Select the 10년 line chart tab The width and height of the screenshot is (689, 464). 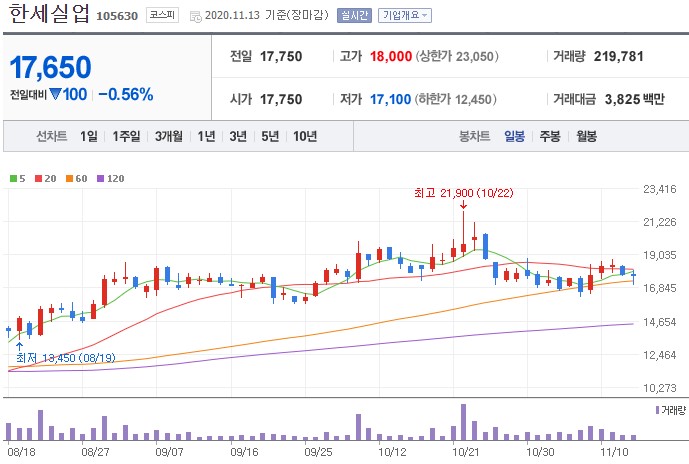(x=305, y=136)
